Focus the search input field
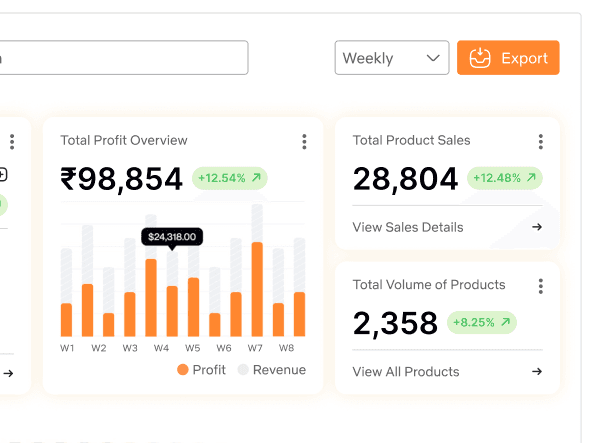 coord(123,58)
